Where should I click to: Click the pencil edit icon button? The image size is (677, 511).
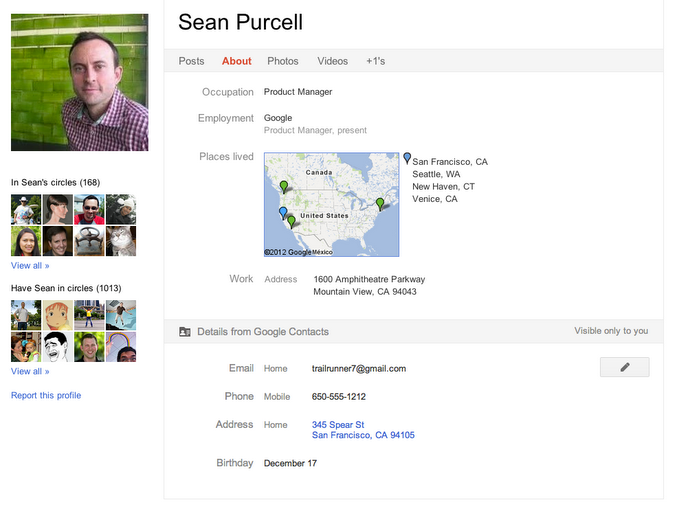[x=624, y=367]
